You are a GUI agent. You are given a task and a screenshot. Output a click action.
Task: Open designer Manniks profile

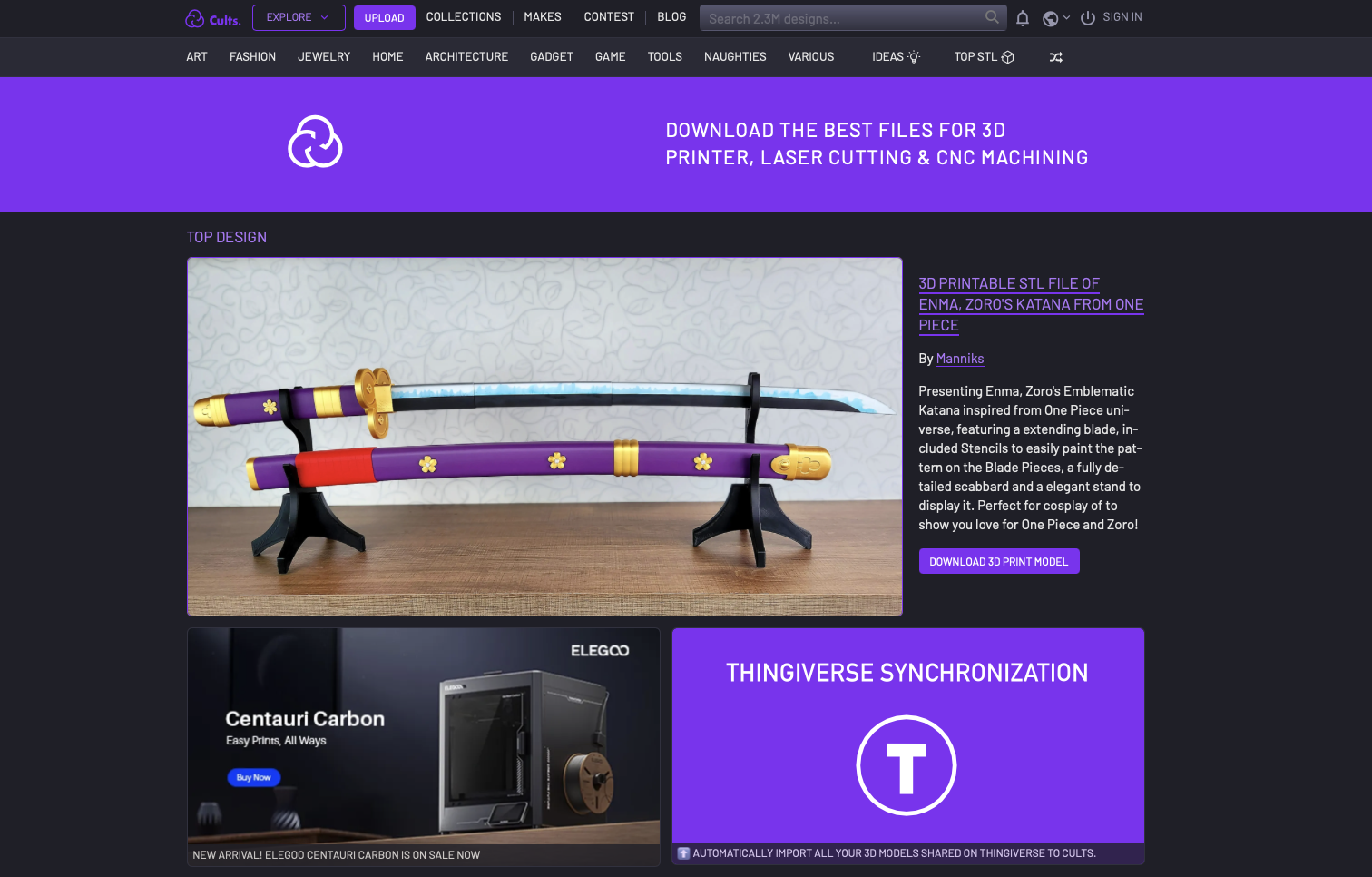(x=960, y=359)
